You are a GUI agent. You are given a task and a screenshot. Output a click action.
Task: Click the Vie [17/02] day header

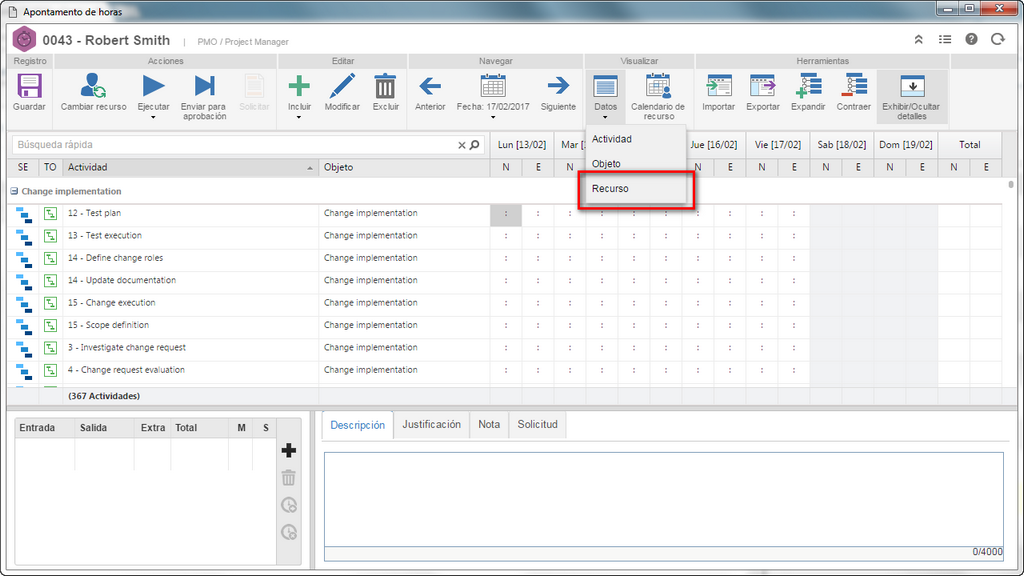tap(778, 145)
